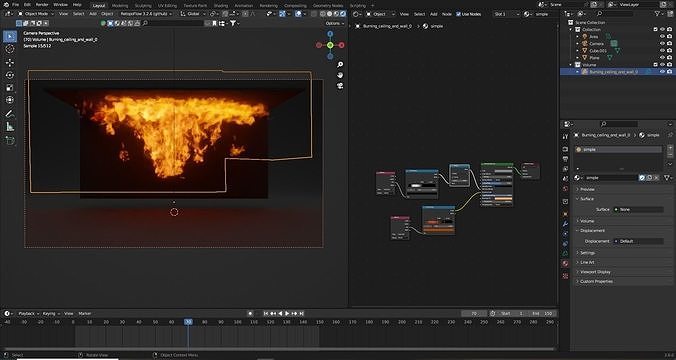Screen dimensions: 676x360
Task: Open RetopoFlow 3.2.6 dropdown
Action: [145, 14]
